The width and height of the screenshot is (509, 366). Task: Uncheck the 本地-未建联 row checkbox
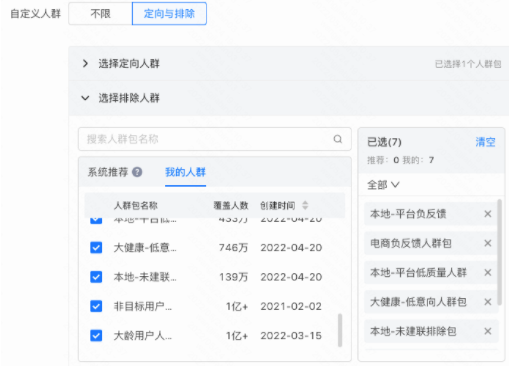pos(96,277)
